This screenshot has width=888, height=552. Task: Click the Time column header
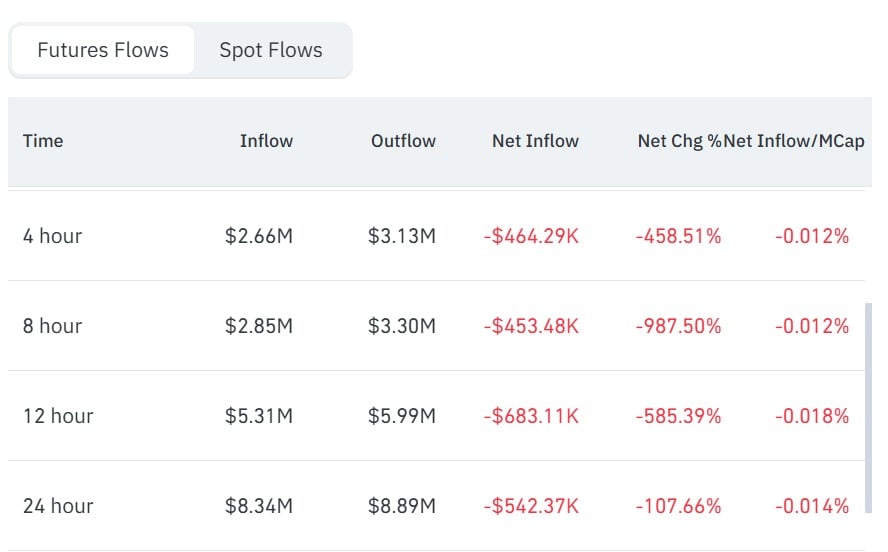[x=43, y=141]
